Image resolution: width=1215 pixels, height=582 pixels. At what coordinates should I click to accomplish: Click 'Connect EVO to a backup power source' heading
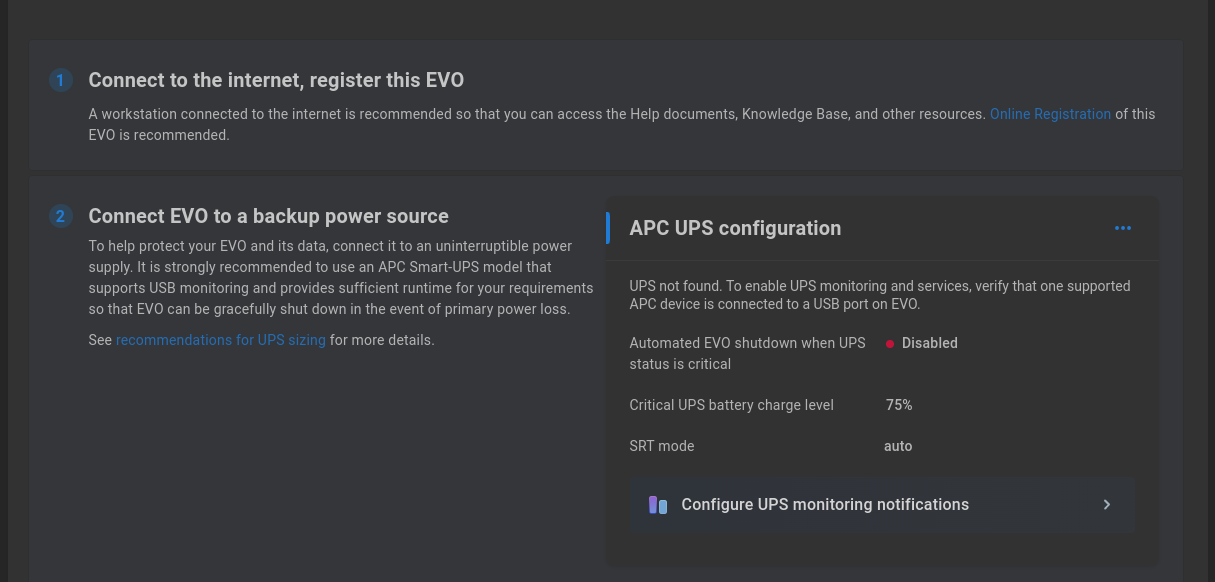pyautogui.click(x=269, y=216)
